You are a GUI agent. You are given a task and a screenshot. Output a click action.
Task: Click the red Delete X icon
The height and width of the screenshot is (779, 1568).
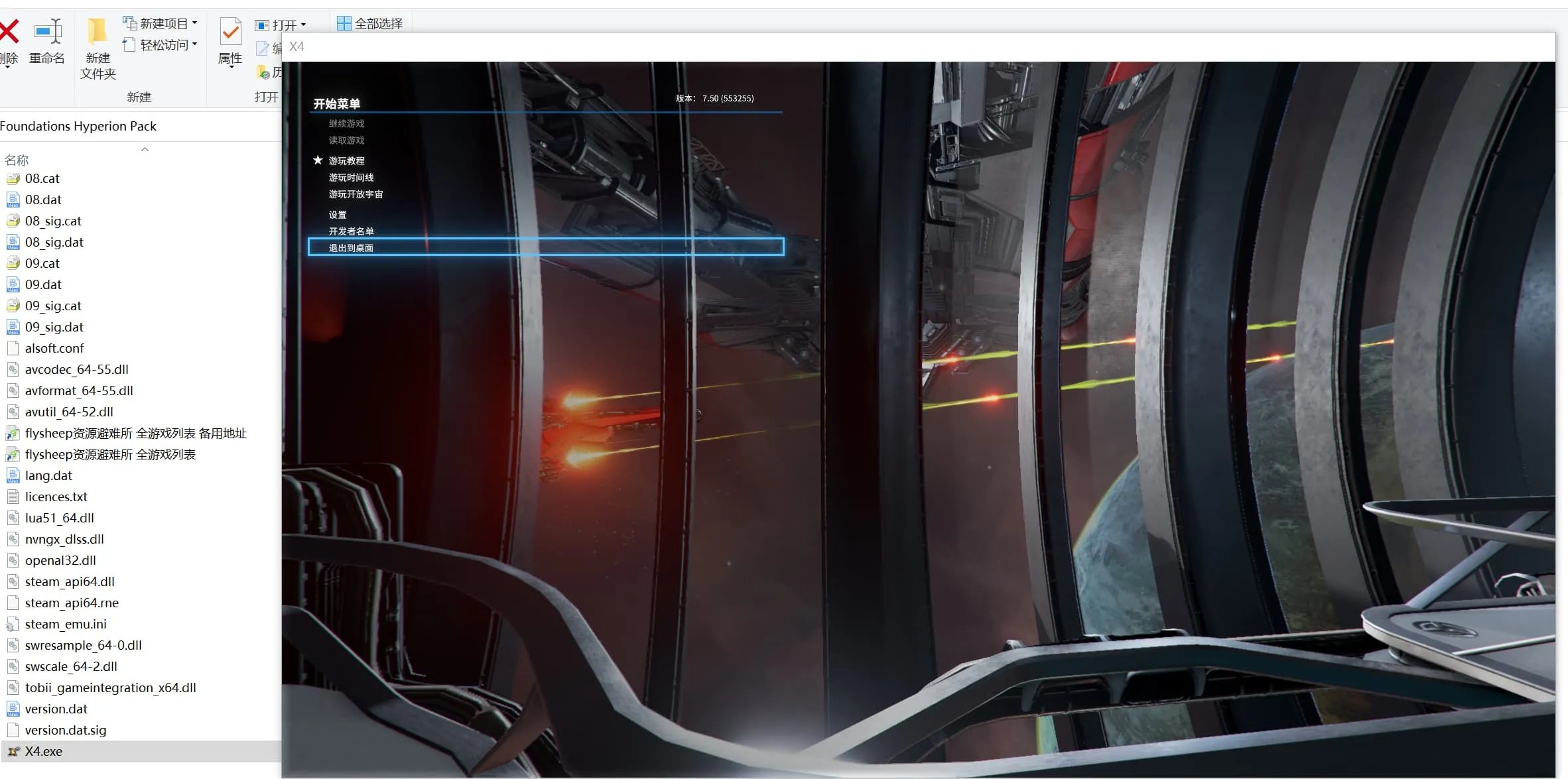pos(8,31)
